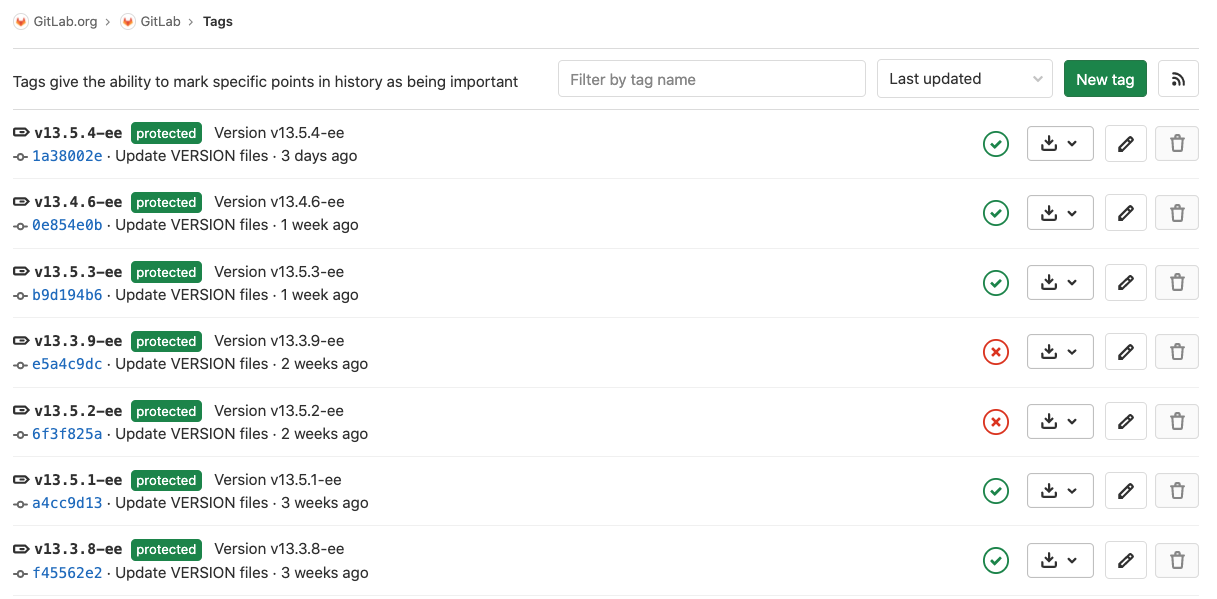1217x599 pixels.
Task: View green pipeline status for v13.3.8-ee
Action: [x=996, y=560]
